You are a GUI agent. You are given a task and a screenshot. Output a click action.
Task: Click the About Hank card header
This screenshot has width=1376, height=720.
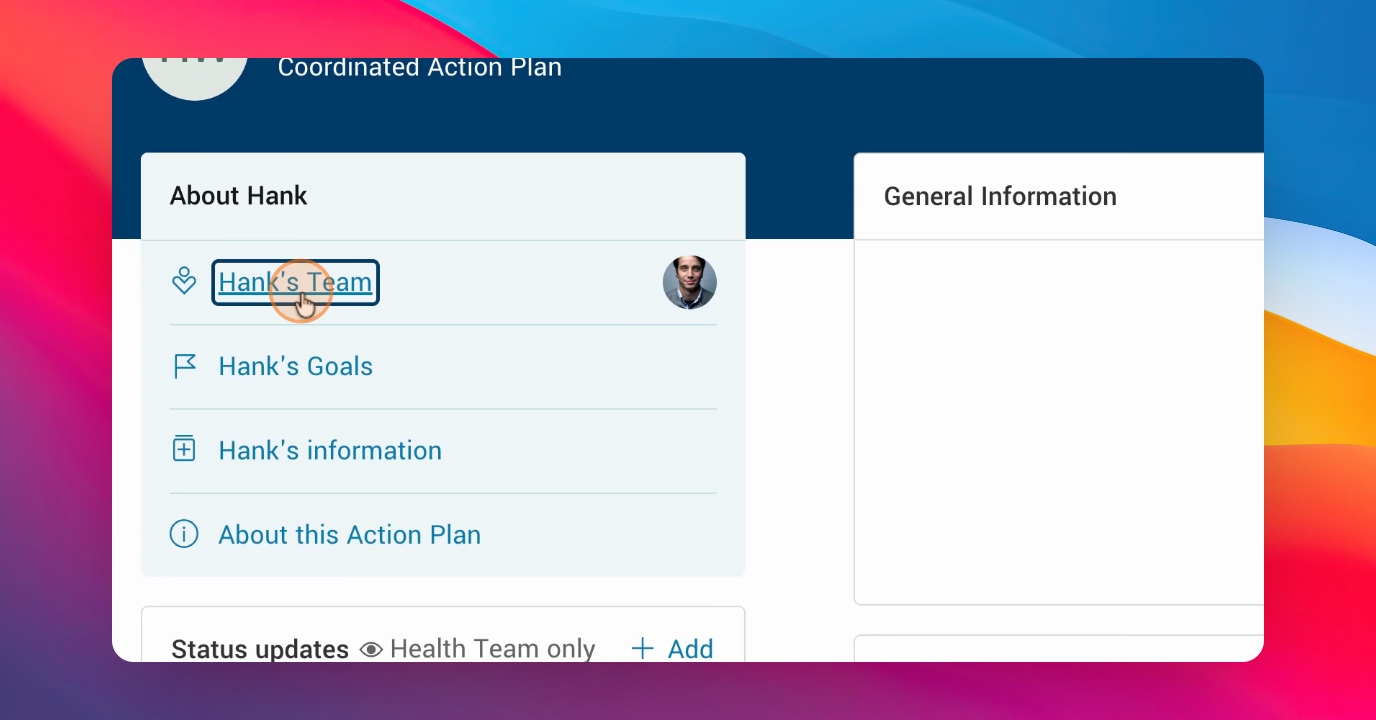[x=443, y=196]
